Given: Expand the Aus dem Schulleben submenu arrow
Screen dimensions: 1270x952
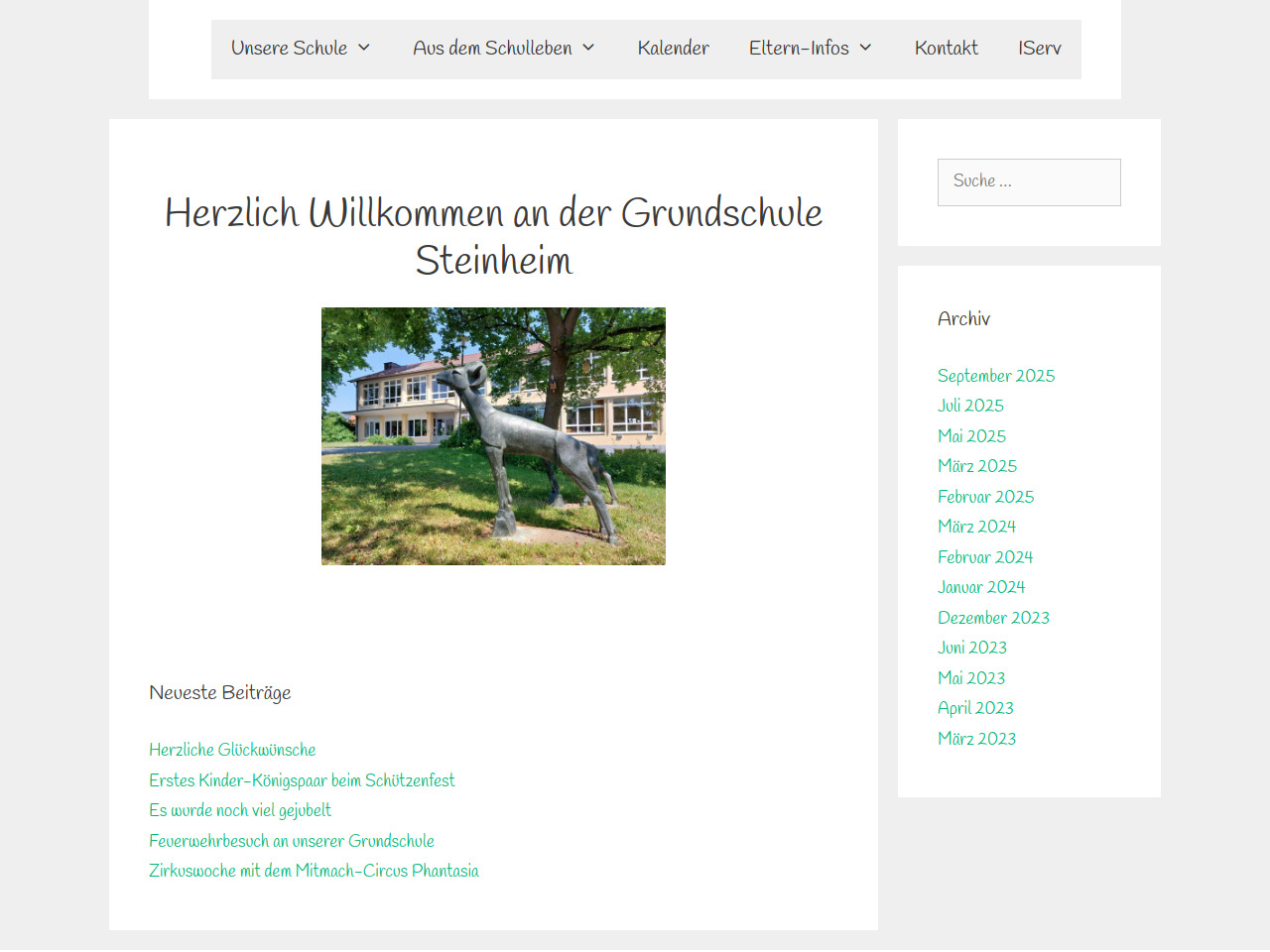Looking at the screenshot, I should 588,48.
